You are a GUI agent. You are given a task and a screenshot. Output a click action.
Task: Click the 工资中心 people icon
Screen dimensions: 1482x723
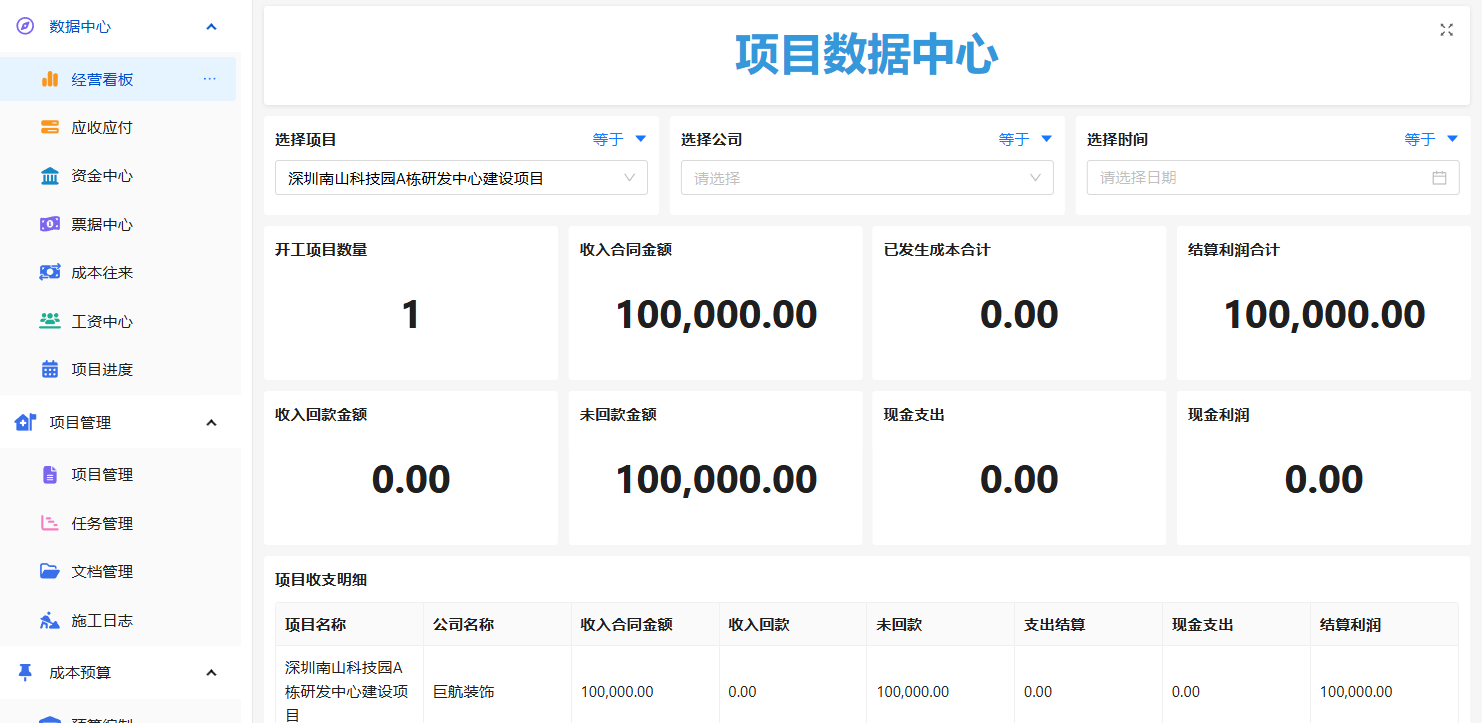[50, 321]
